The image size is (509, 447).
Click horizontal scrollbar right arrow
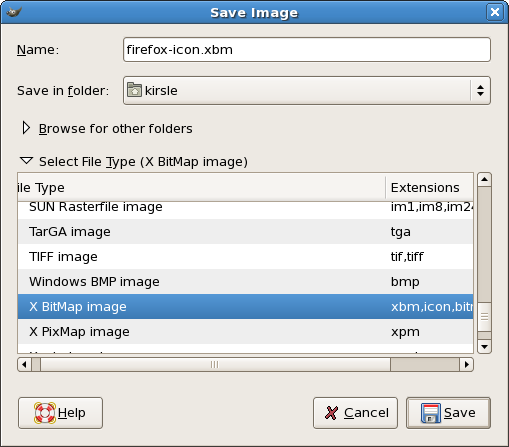point(467,364)
